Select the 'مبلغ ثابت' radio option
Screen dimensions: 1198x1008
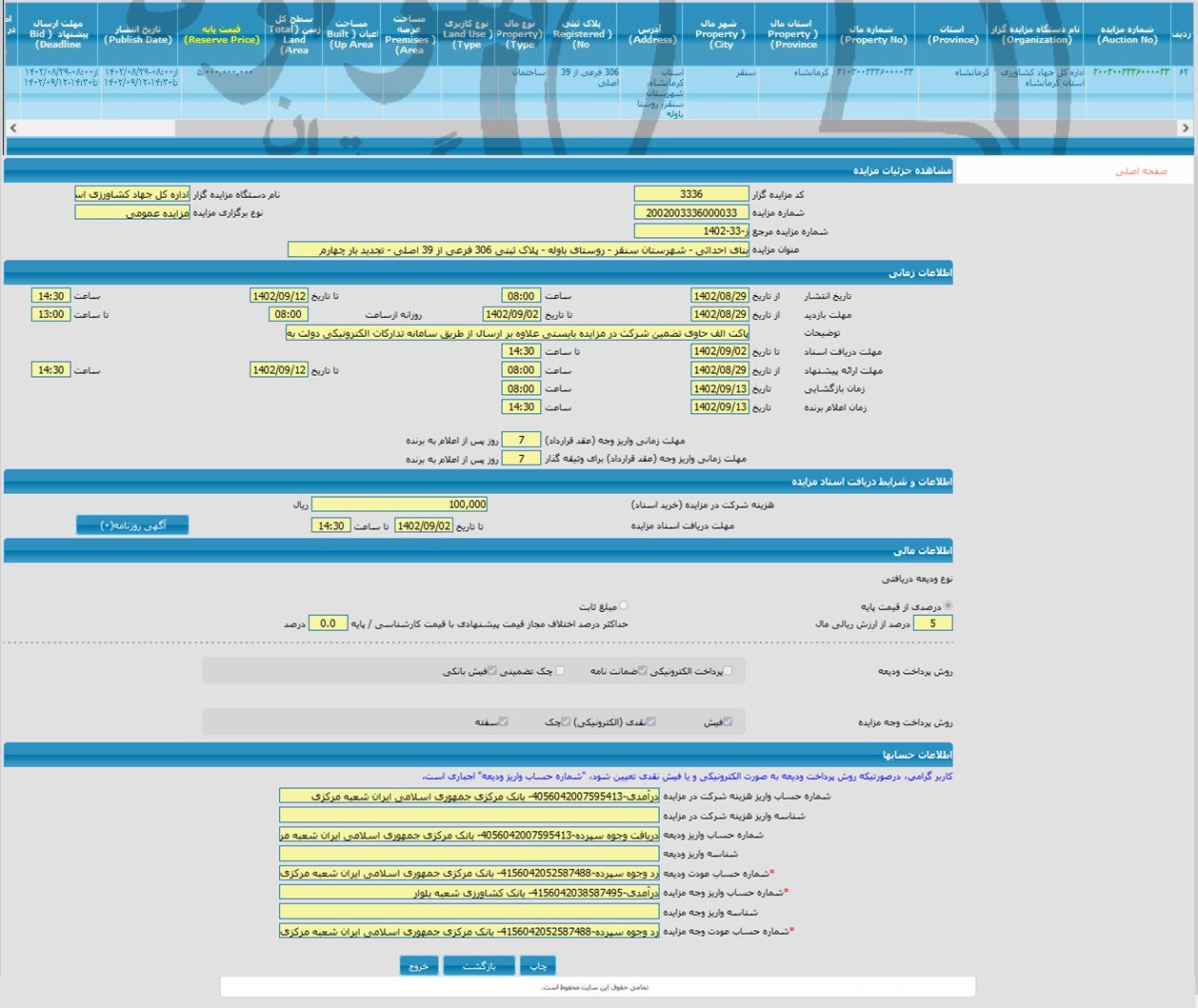[624, 606]
